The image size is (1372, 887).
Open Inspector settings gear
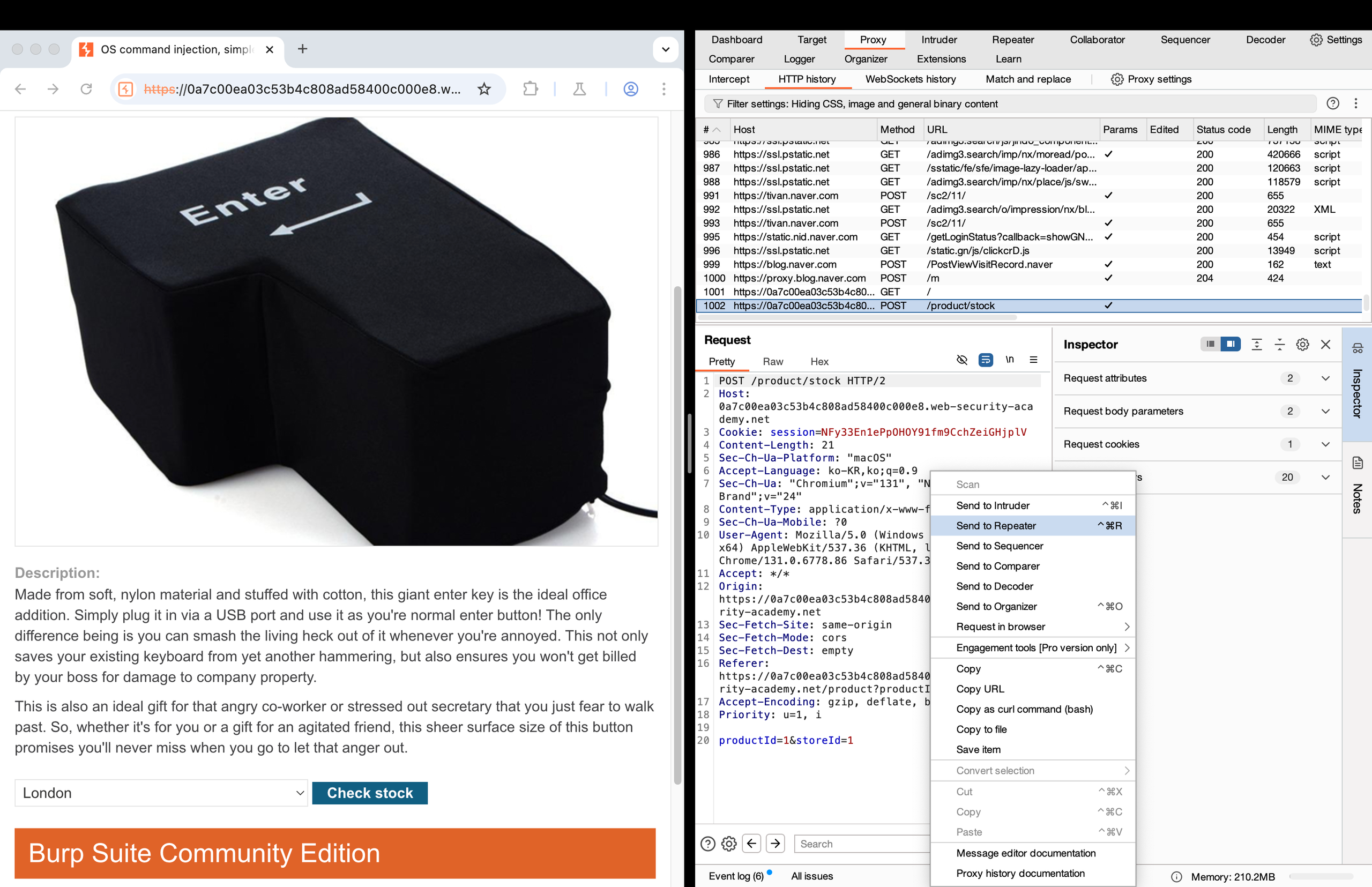tap(1302, 345)
